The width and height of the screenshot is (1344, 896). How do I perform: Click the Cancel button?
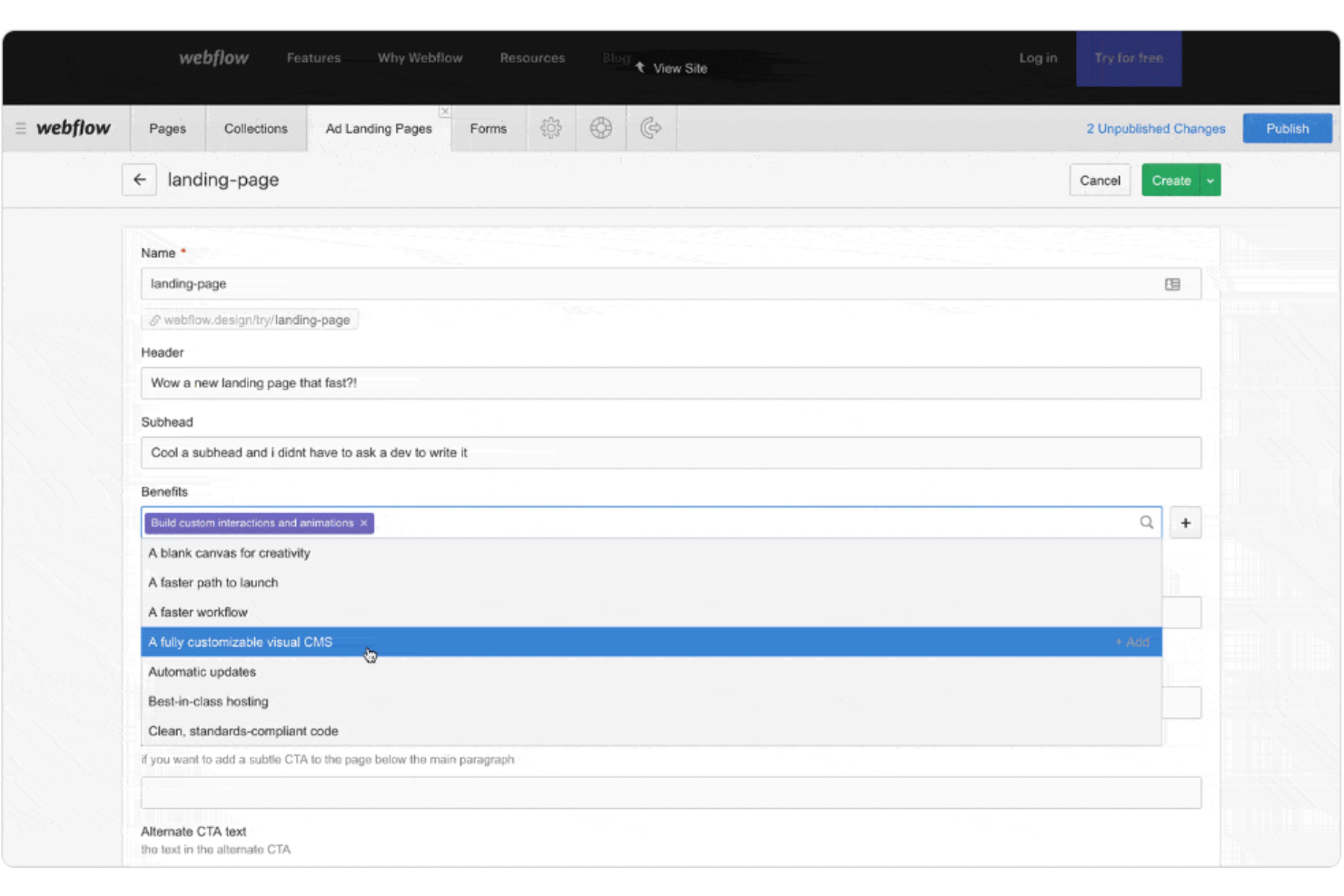click(1099, 181)
